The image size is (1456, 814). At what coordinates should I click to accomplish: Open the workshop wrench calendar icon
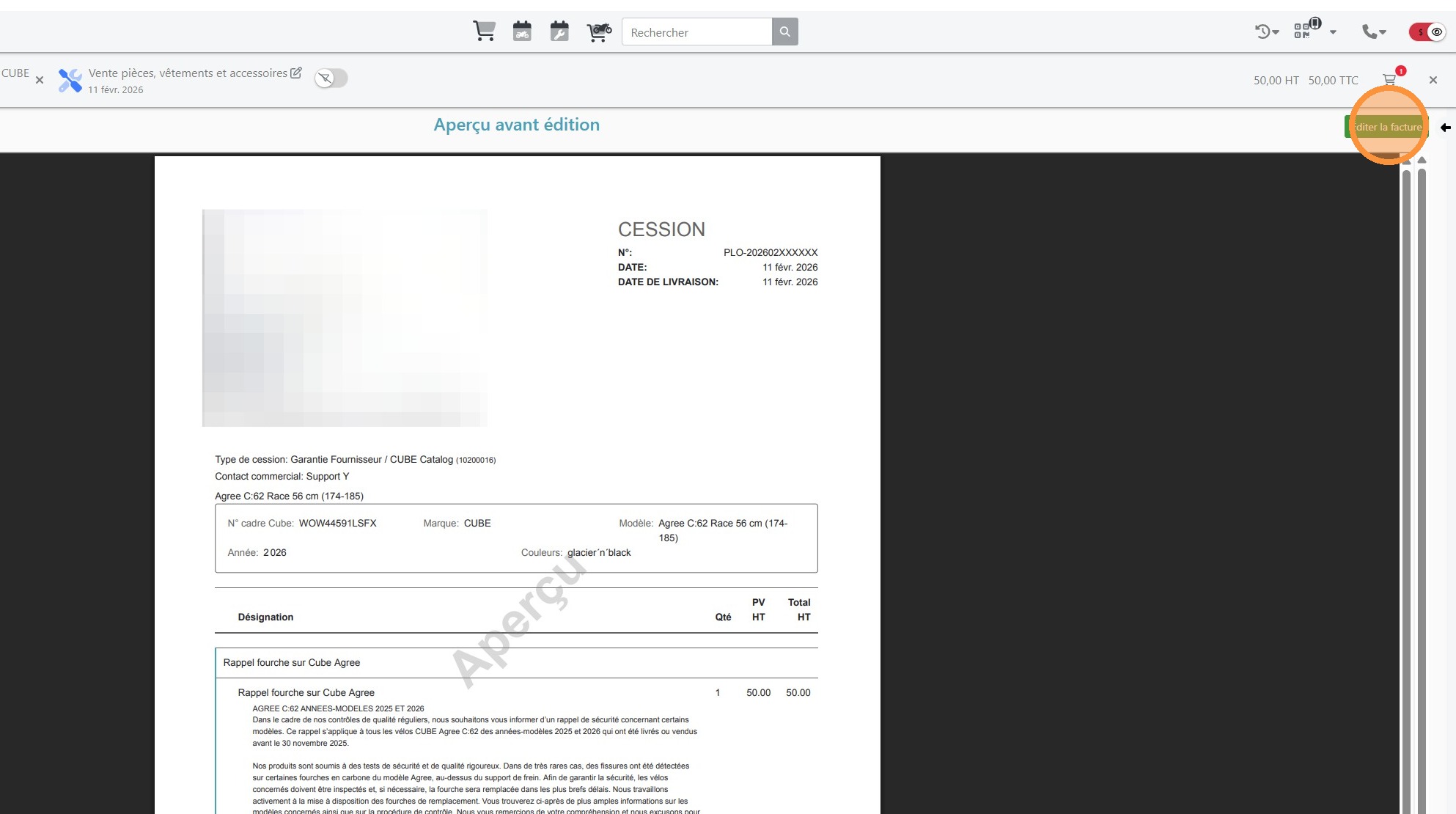point(559,32)
